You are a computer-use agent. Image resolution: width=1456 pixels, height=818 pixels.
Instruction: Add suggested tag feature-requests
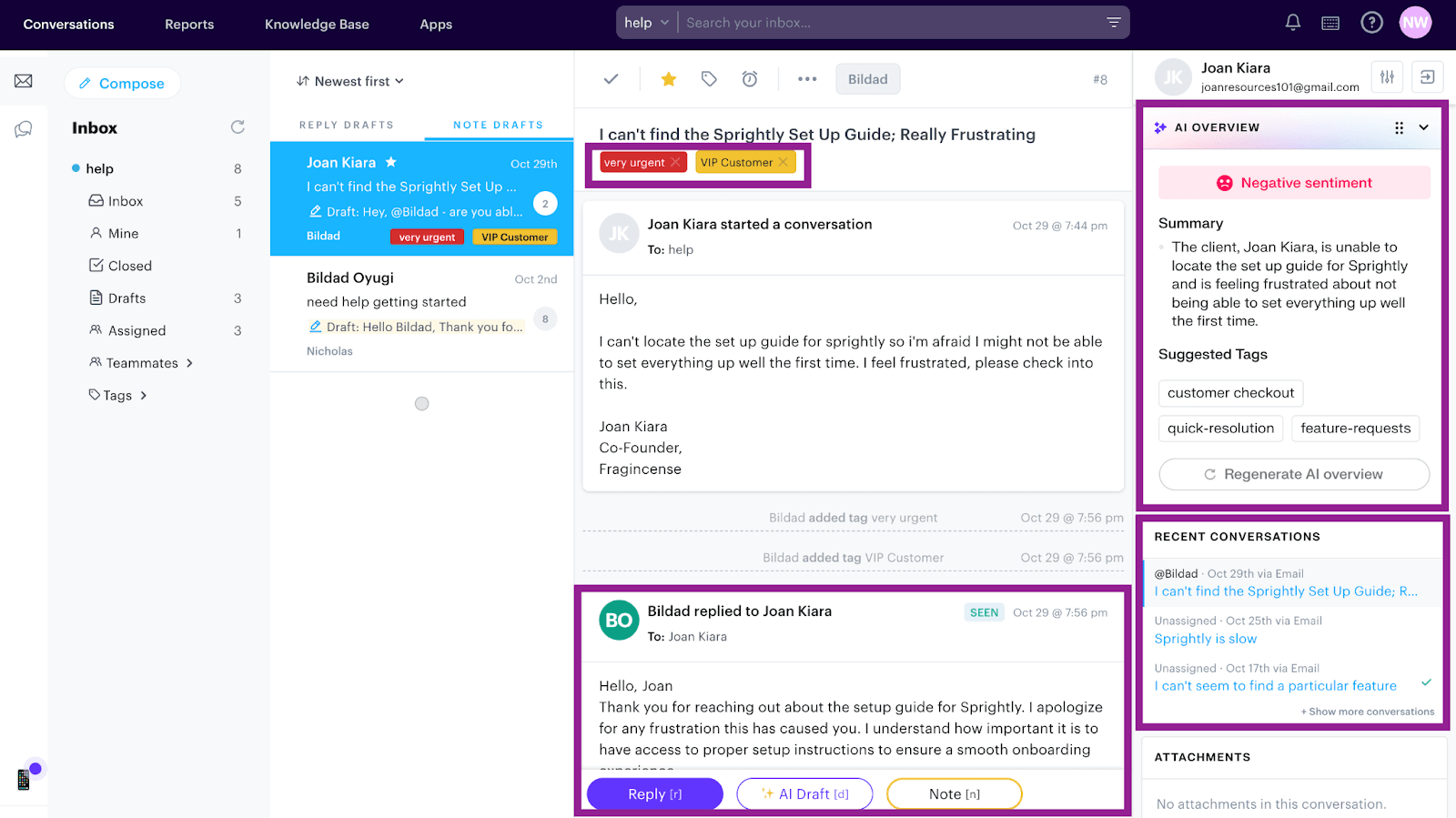(1355, 429)
